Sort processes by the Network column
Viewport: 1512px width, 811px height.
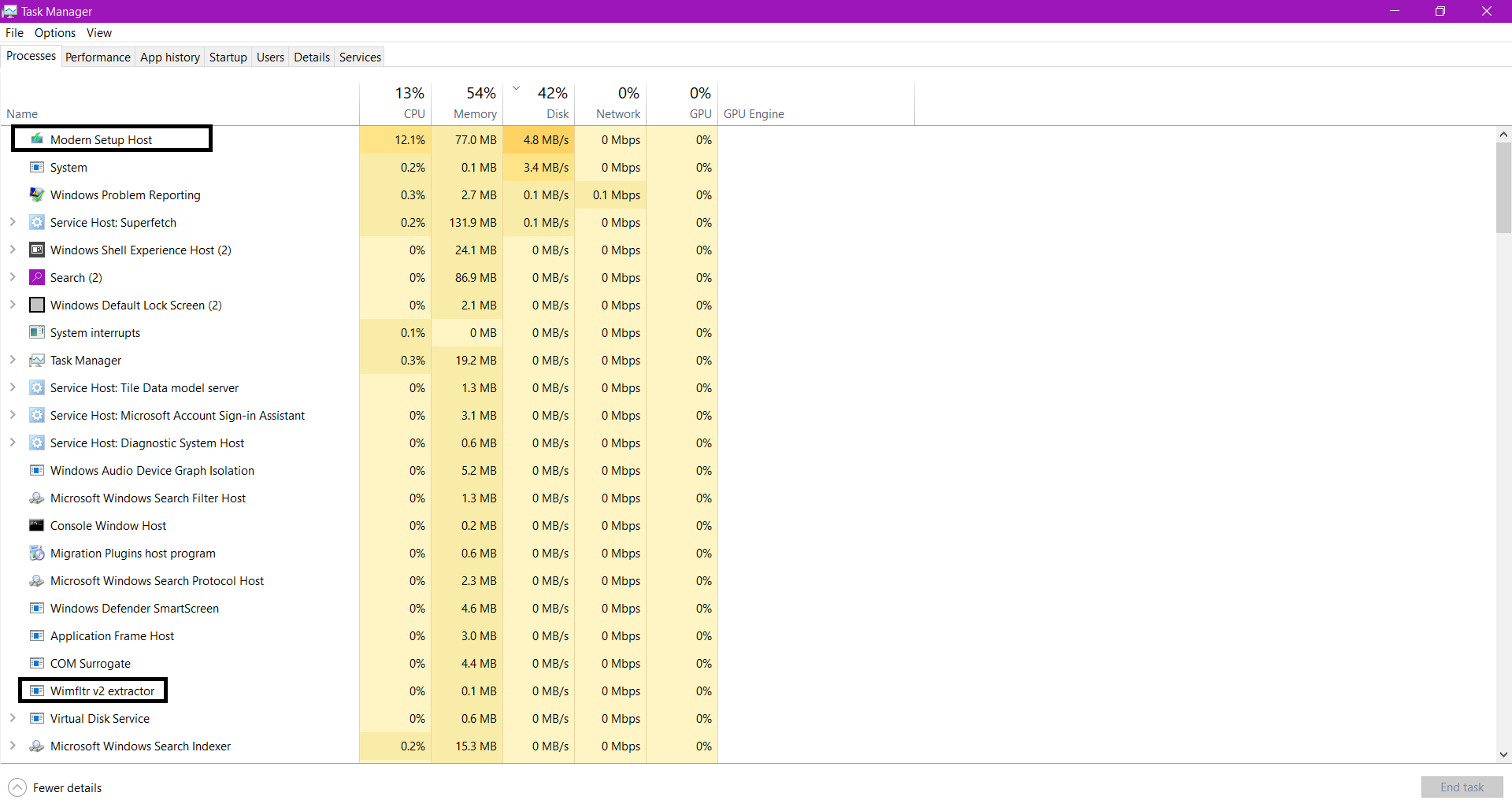pyautogui.click(x=610, y=103)
